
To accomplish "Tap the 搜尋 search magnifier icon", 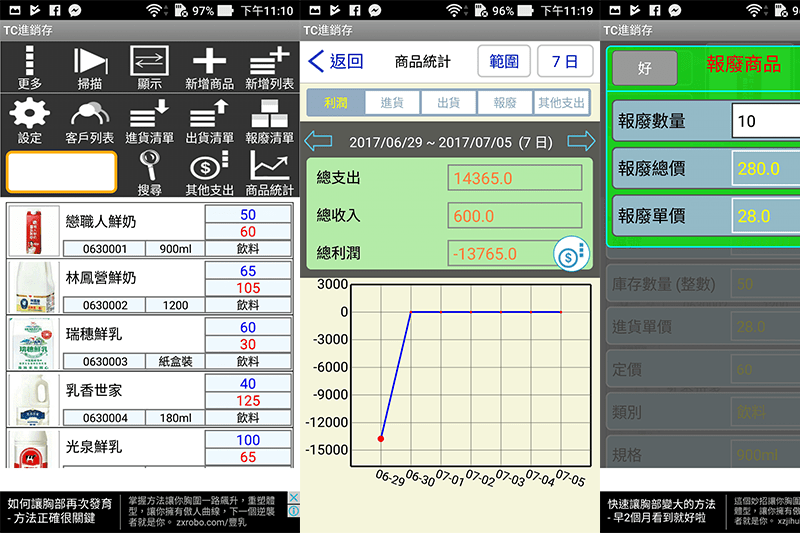I will pos(149,173).
